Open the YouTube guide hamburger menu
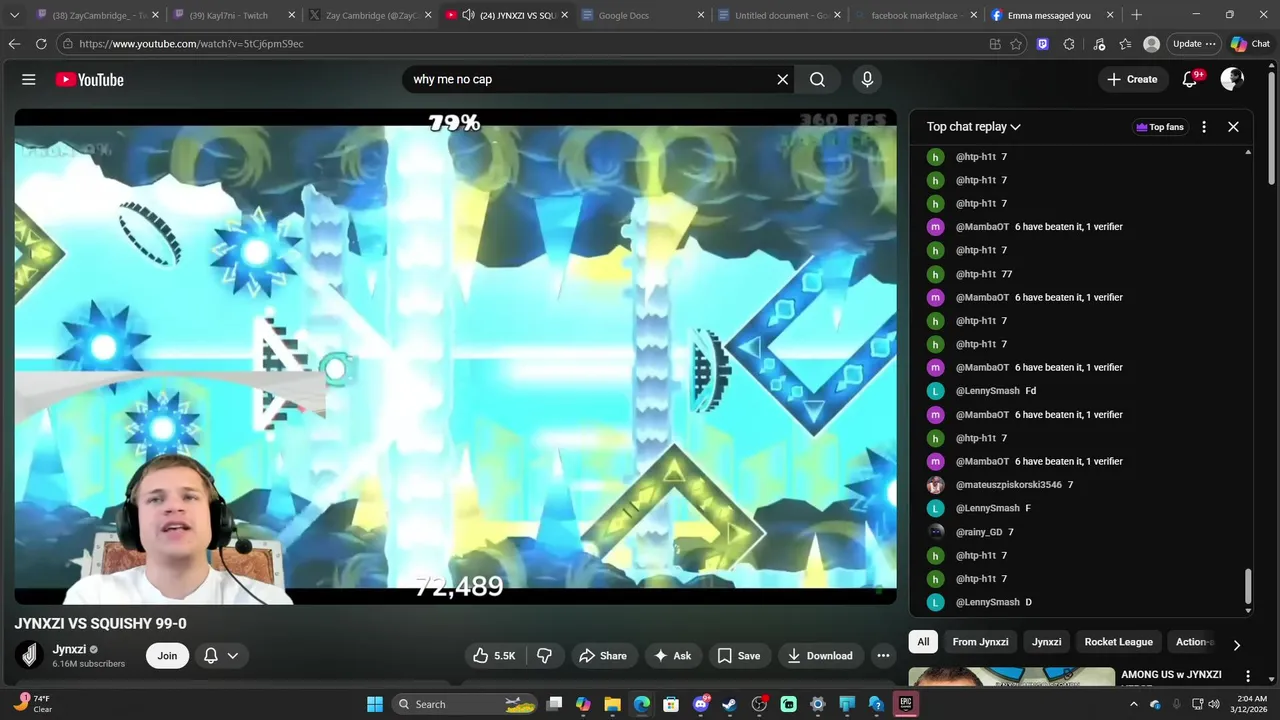The width and height of the screenshot is (1280, 720). click(29, 80)
